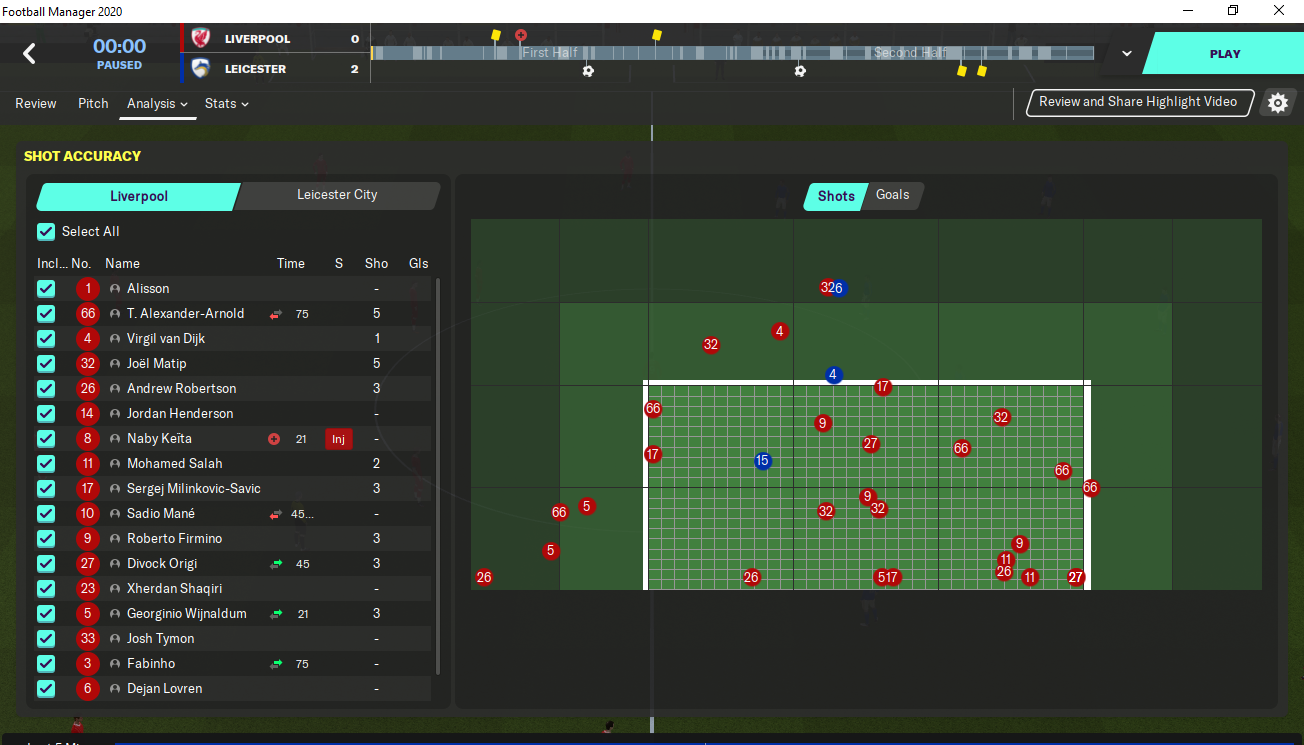This screenshot has width=1304, height=745.
Task: Click the Liverpool club crest
Action: [201, 39]
